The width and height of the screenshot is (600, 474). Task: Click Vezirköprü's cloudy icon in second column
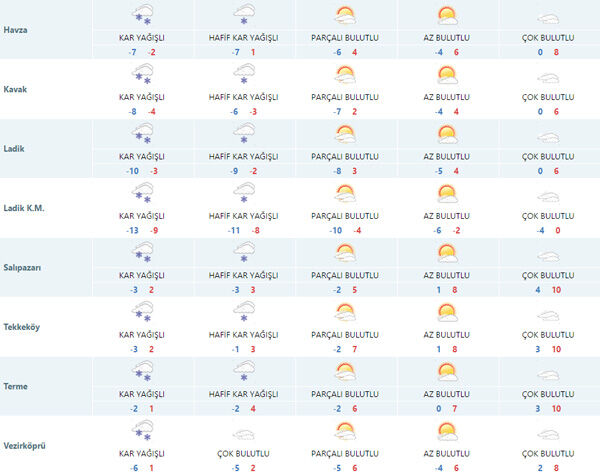pos(242,433)
